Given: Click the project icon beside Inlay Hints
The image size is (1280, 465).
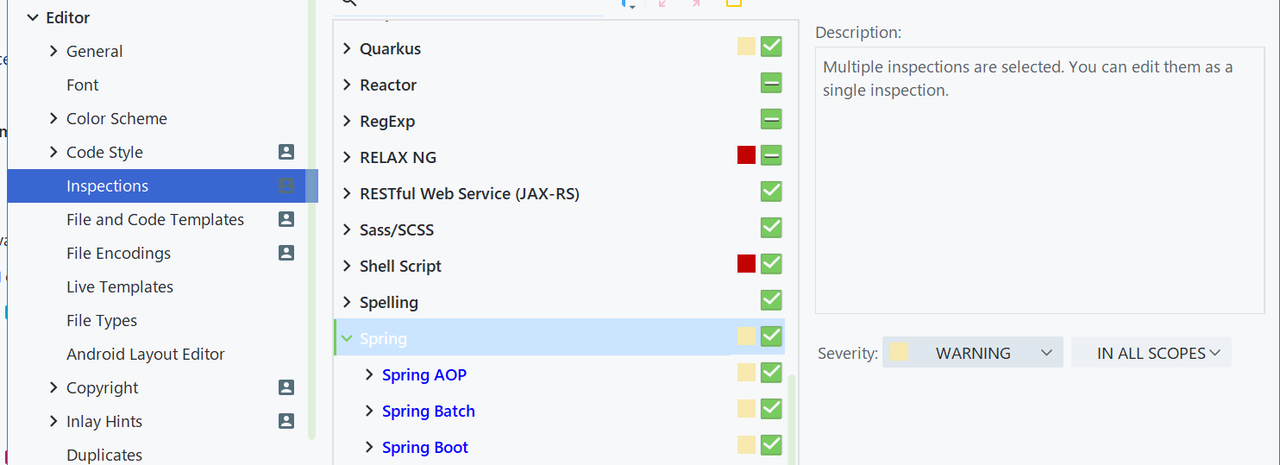Looking at the screenshot, I should pyautogui.click(x=286, y=421).
